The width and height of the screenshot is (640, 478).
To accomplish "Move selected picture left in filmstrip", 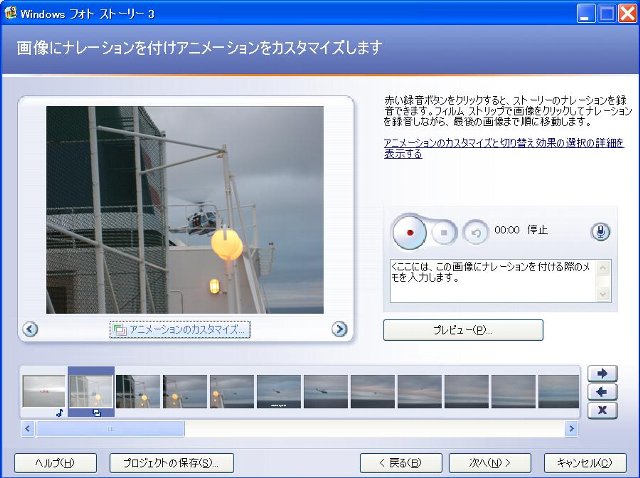I will tap(600, 391).
